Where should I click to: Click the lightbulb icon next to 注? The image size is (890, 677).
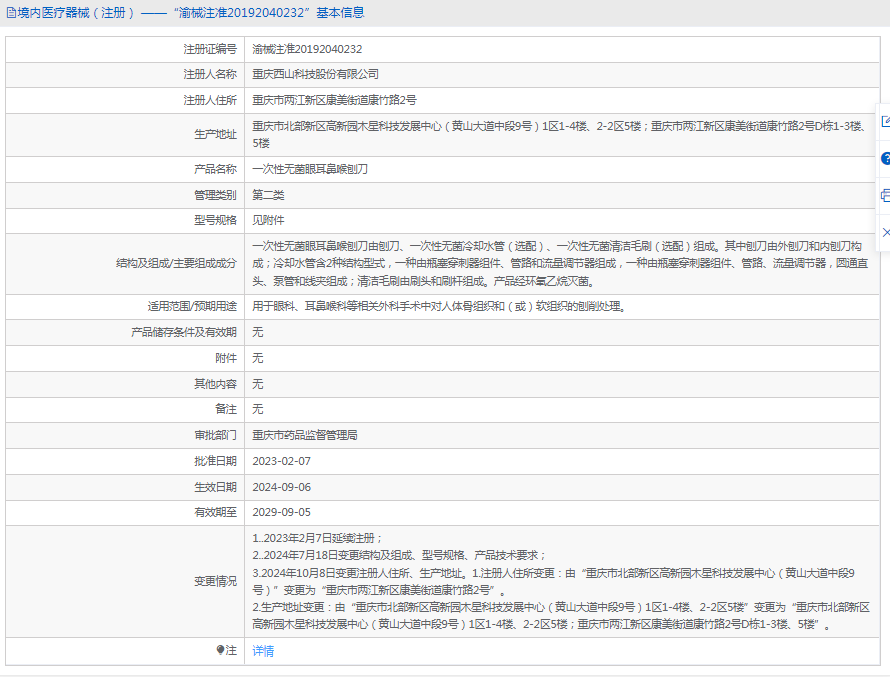click(x=221, y=650)
